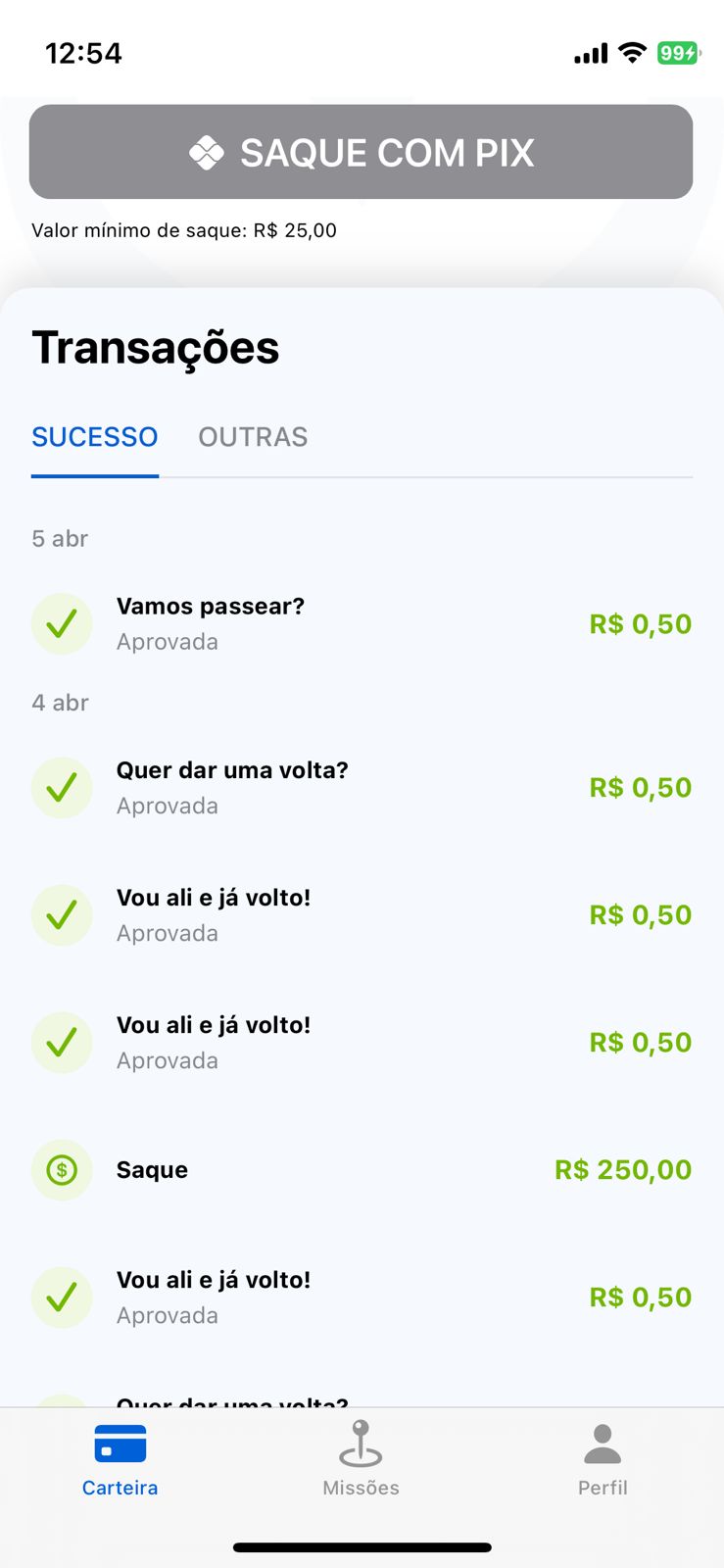Tap the R$ 250,00 withdrawal amount
The height and width of the screenshot is (1568, 724).
pos(623,1170)
